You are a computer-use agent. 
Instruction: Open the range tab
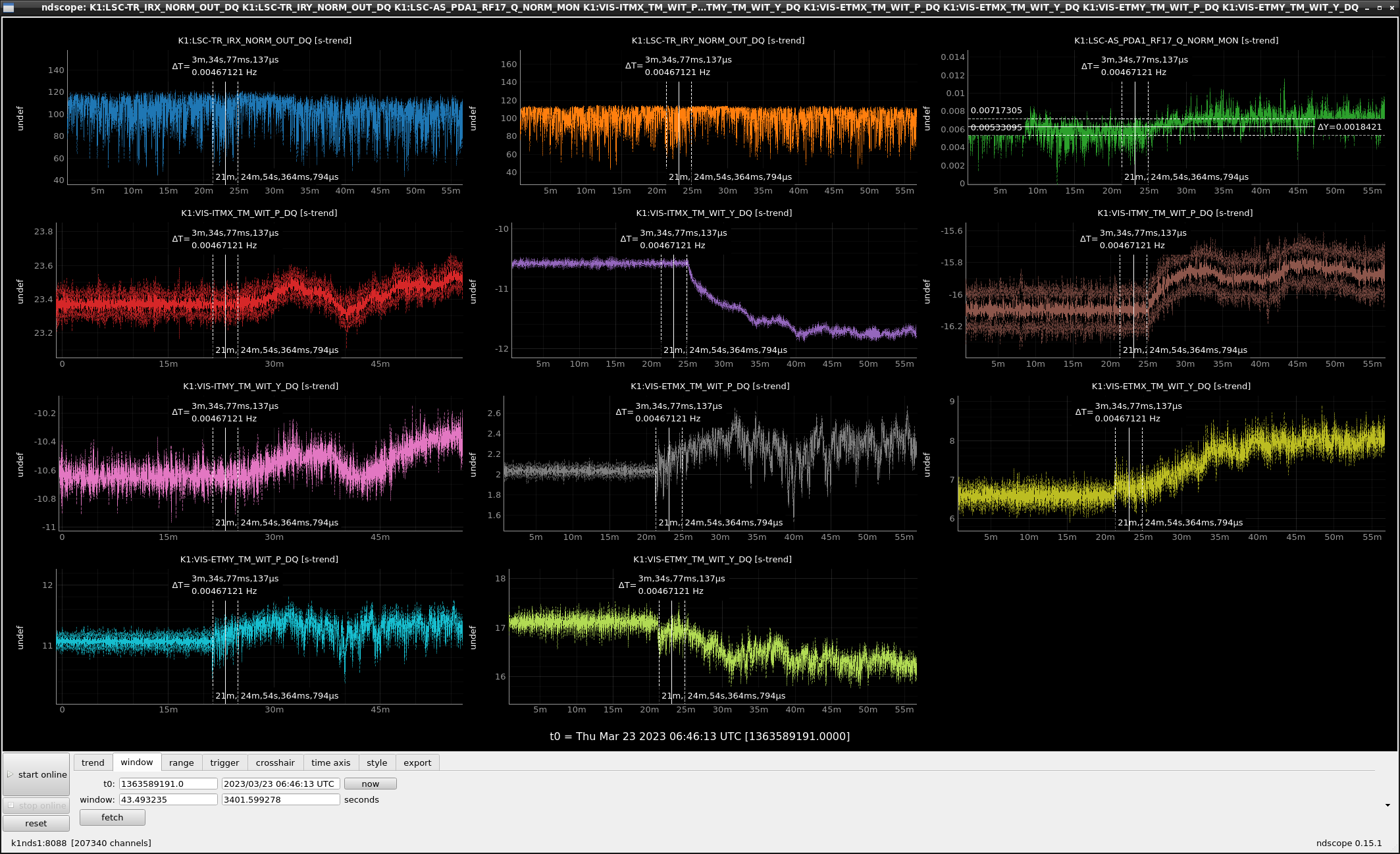tap(182, 762)
